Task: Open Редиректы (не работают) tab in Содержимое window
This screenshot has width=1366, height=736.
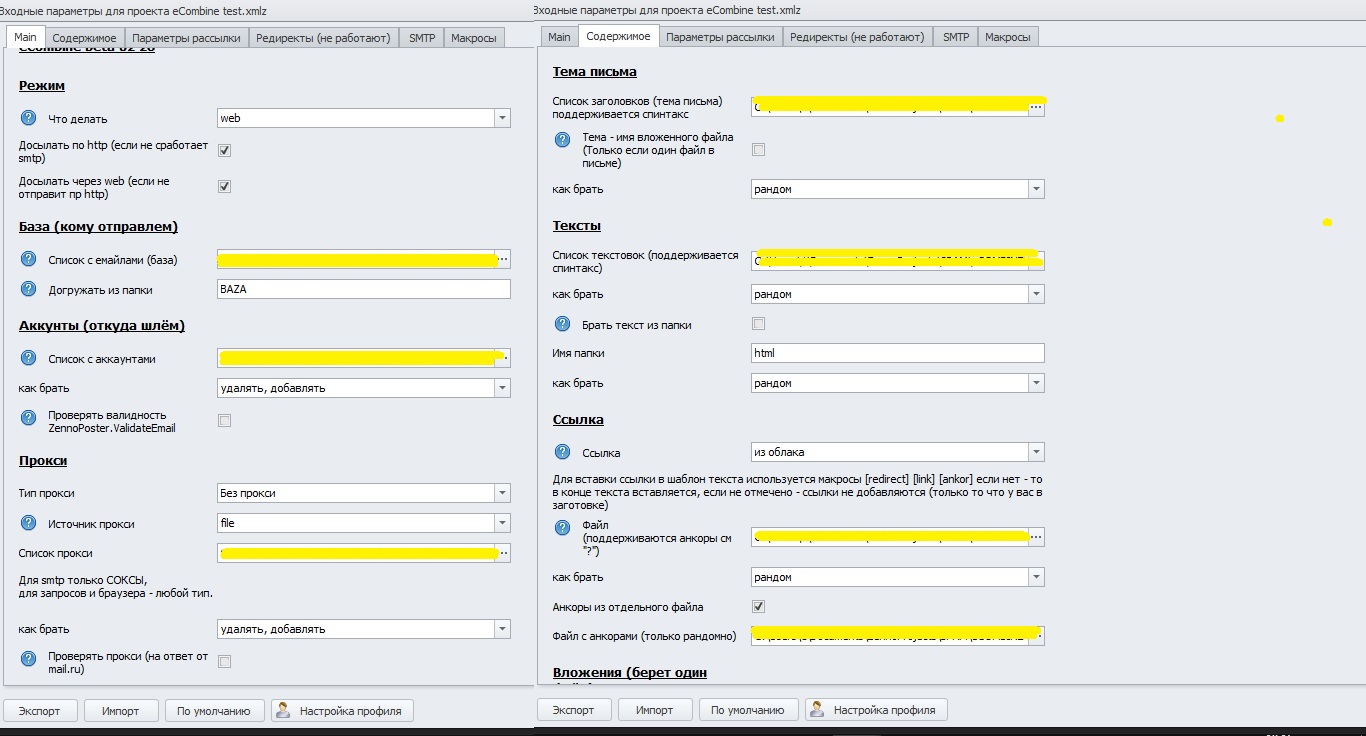Action: pyautogui.click(x=857, y=37)
